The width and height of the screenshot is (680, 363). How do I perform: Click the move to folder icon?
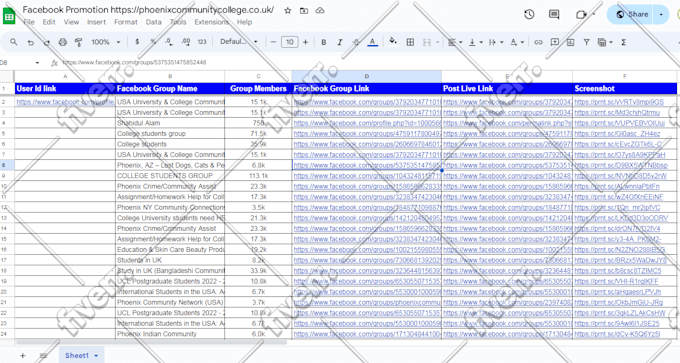[304, 10]
